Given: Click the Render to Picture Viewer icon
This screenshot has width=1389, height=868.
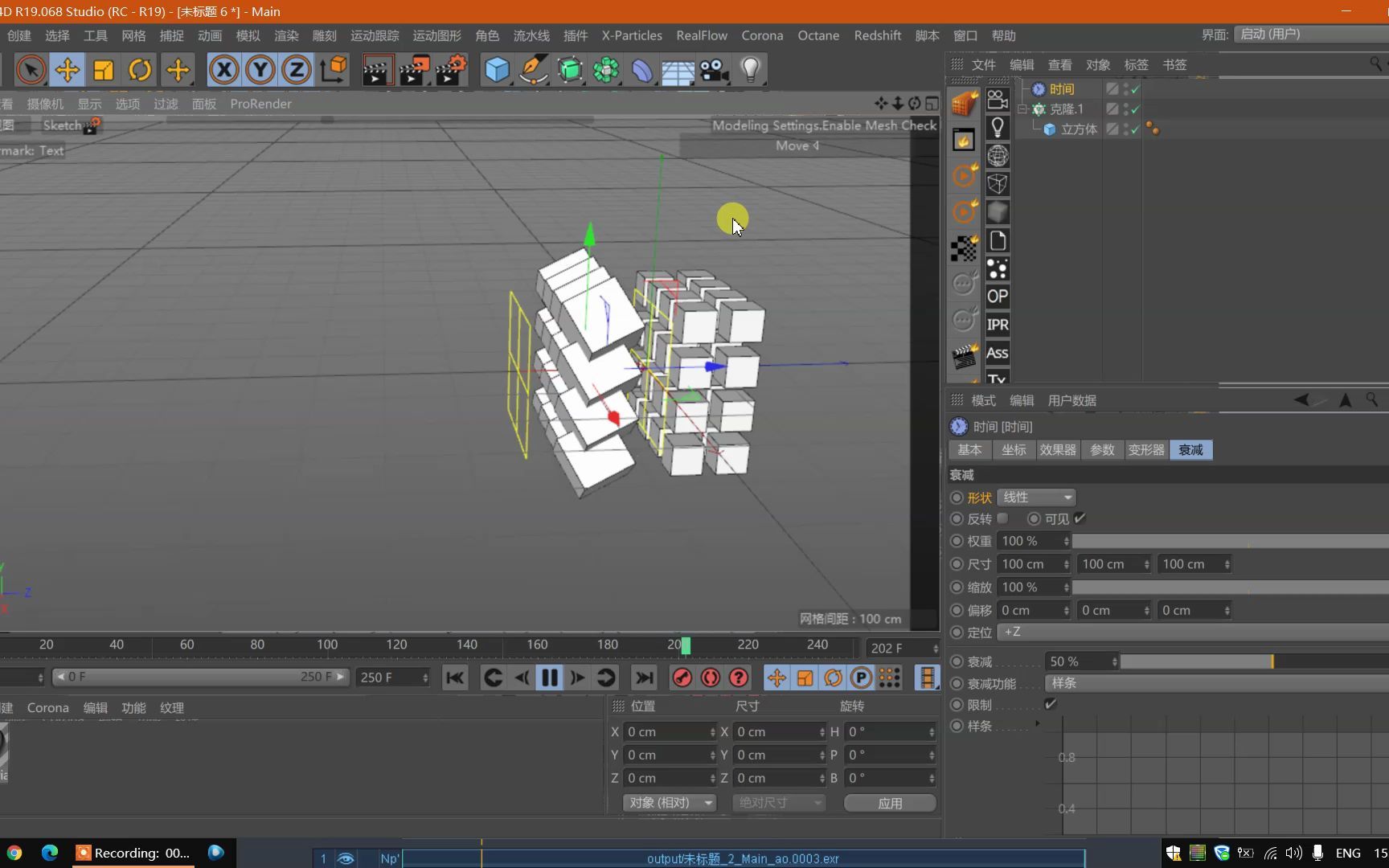Looking at the screenshot, I should click(x=414, y=70).
